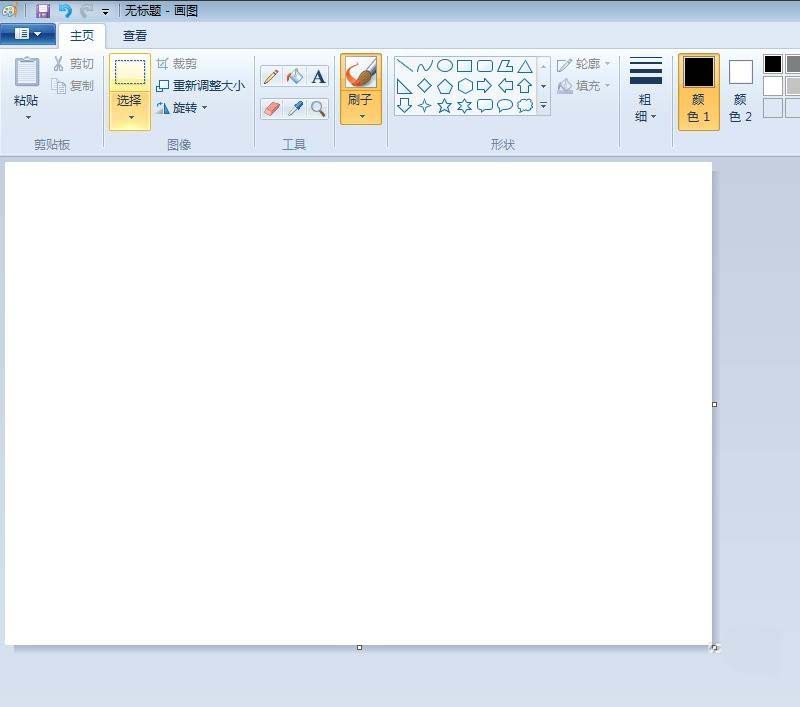Switch to the Home (主页) tab
This screenshot has height=707, width=800.
tap(82, 36)
